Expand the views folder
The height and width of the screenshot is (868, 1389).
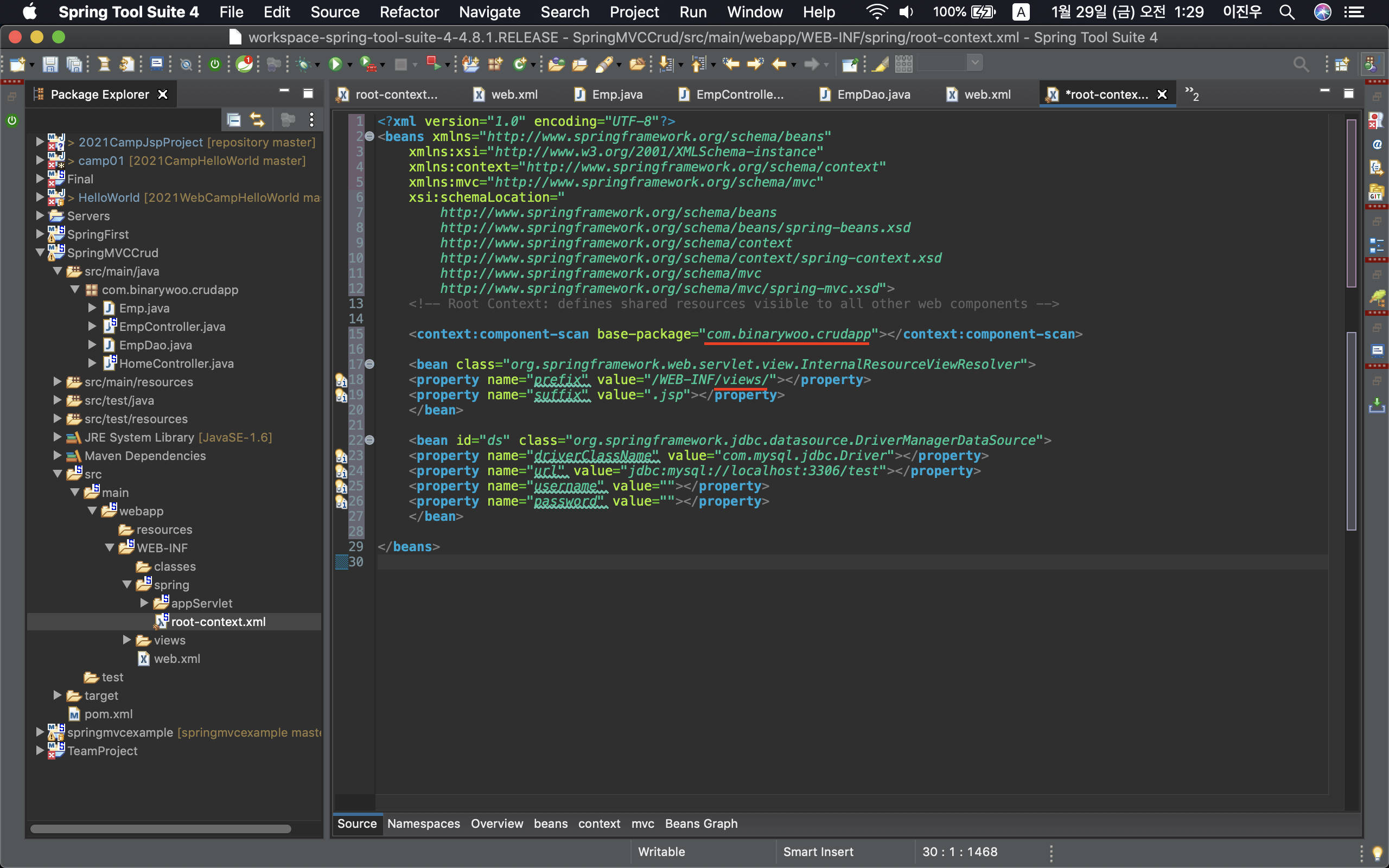[127, 640]
